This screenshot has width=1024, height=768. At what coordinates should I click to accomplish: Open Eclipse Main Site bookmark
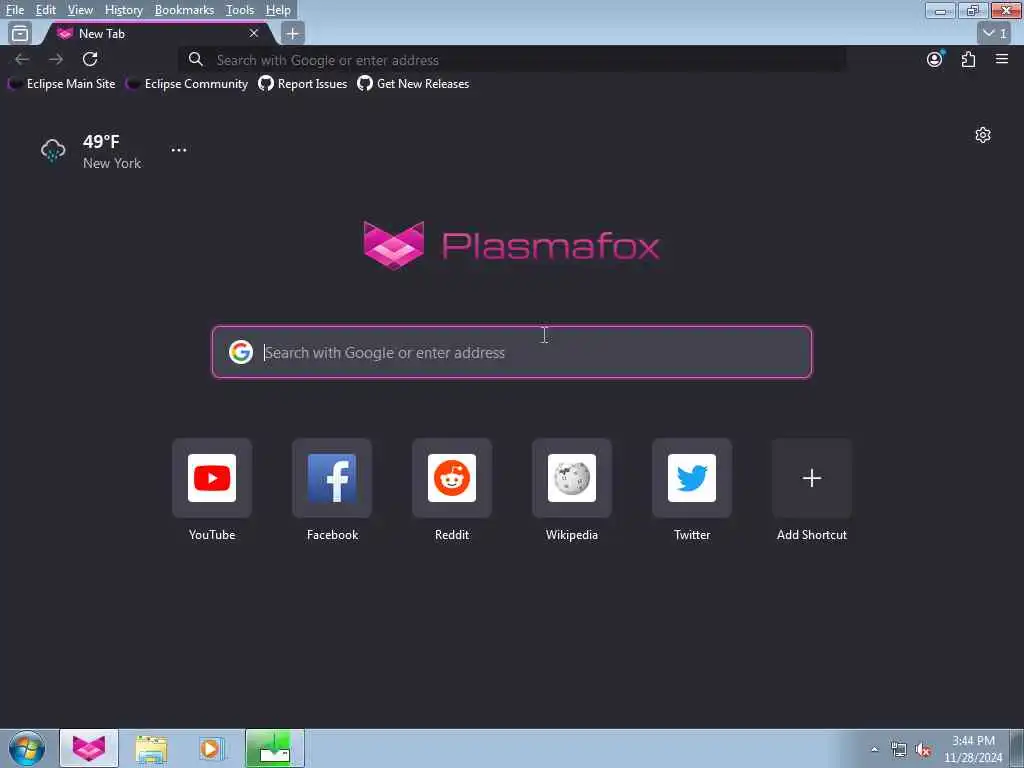tap(62, 84)
